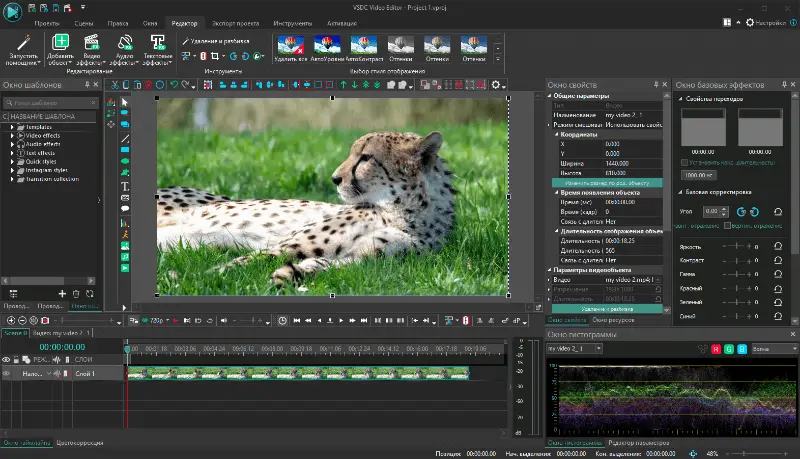The image size is (800, 459).
Task: Select the Text (T) tool in left toolbar
Action: pos(125,186)
